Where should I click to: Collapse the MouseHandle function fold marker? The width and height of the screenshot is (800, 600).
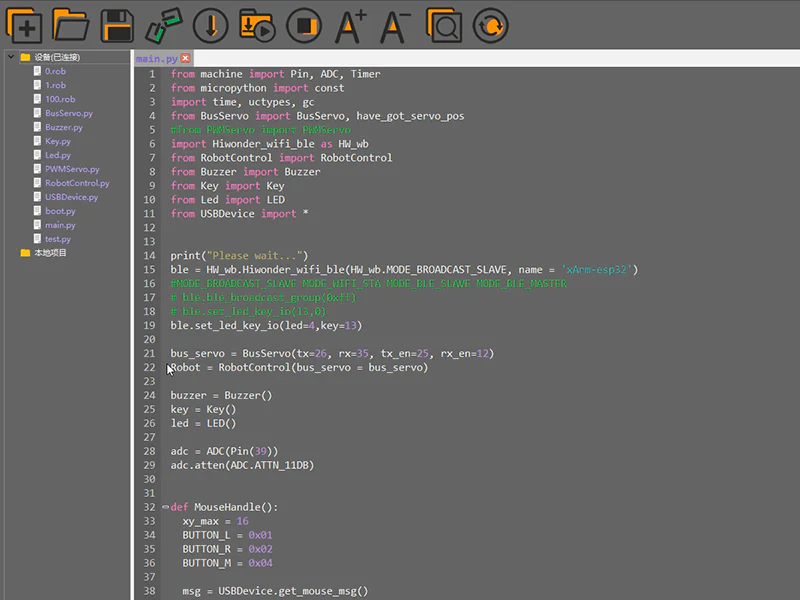(165, 507)
